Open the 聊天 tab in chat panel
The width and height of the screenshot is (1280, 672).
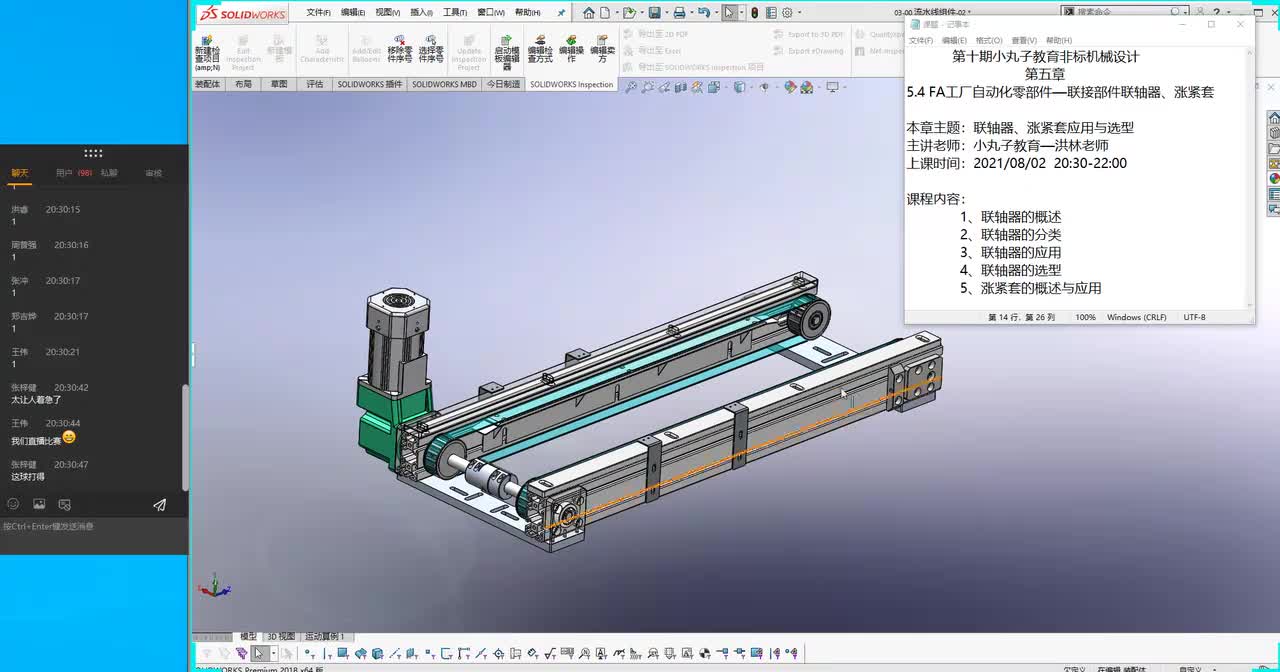(19, 173)
